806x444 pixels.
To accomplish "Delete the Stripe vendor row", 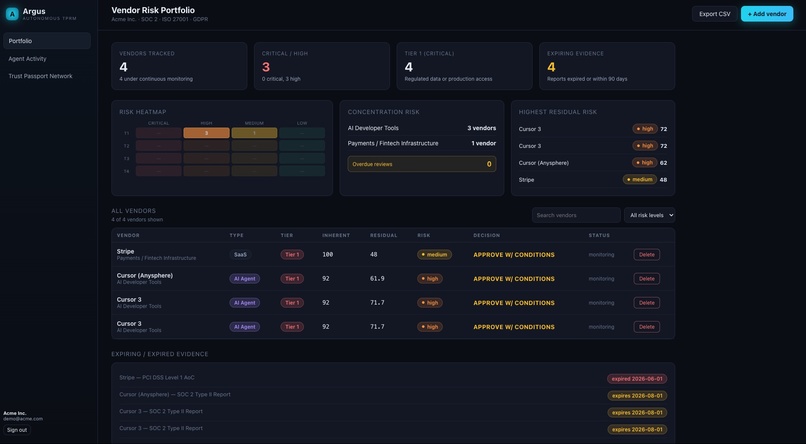I will click(x=647, y=254).
